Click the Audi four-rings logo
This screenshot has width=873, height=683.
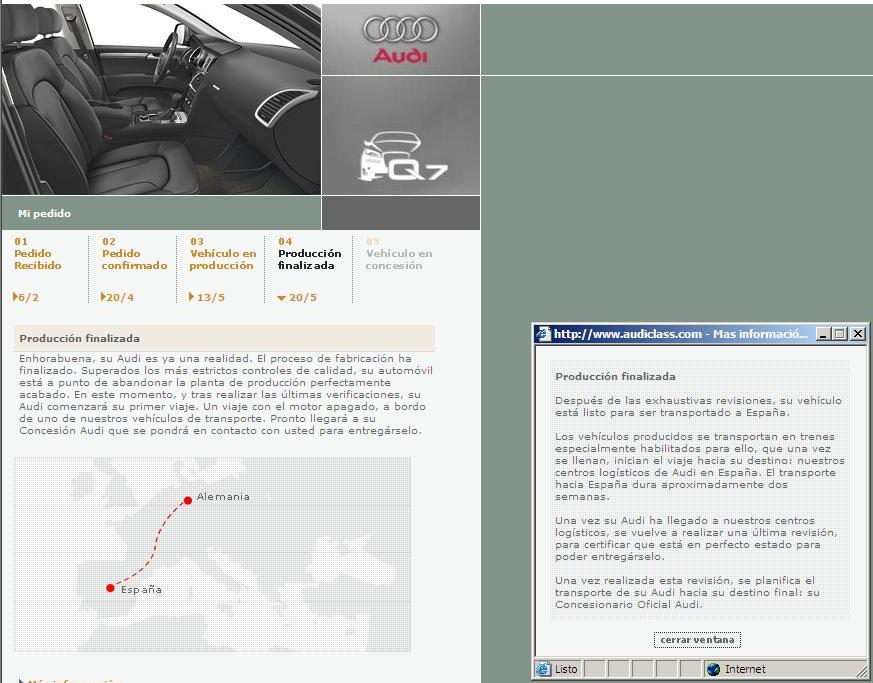400,29
